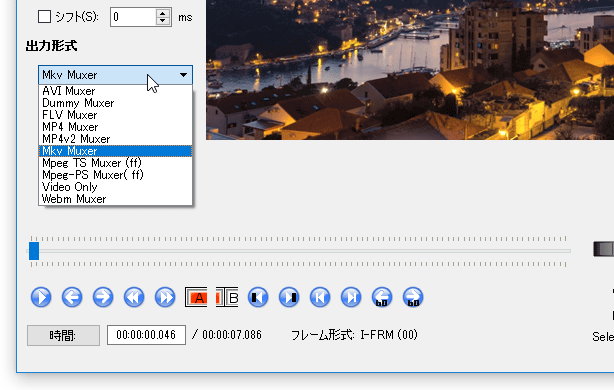This screenshot has height=390, width=614.
Task: Enable the シフト(S) checkbox
Action: [44, 17]
